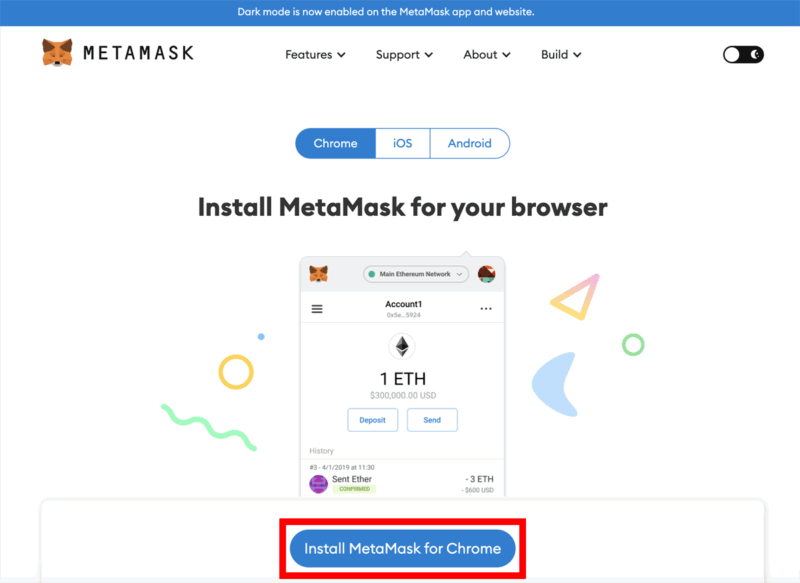Expand the About menu

coord(486,55)
